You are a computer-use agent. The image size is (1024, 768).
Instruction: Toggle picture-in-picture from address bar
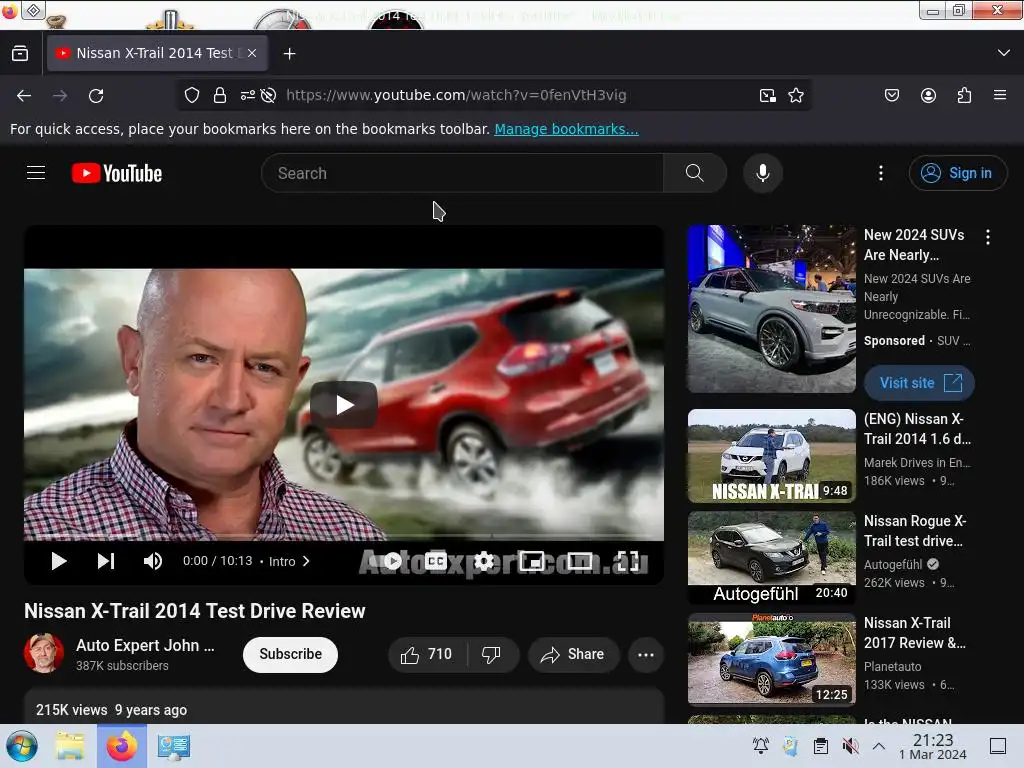pyautogui.click(x=767, y=95)
